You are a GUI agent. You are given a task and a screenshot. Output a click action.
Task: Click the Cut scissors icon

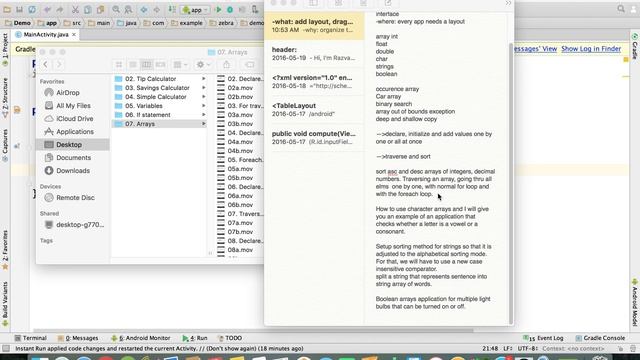point(75,9)
